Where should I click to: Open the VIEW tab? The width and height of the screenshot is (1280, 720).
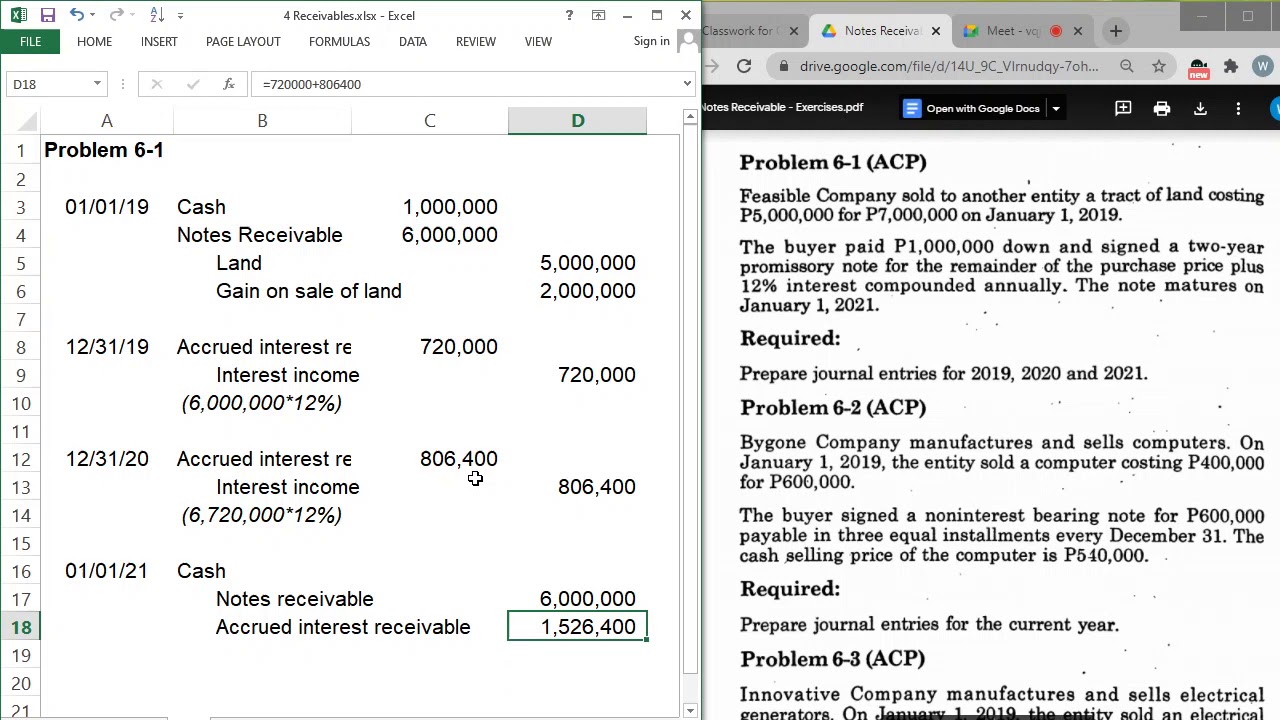(x=538, y=42)
